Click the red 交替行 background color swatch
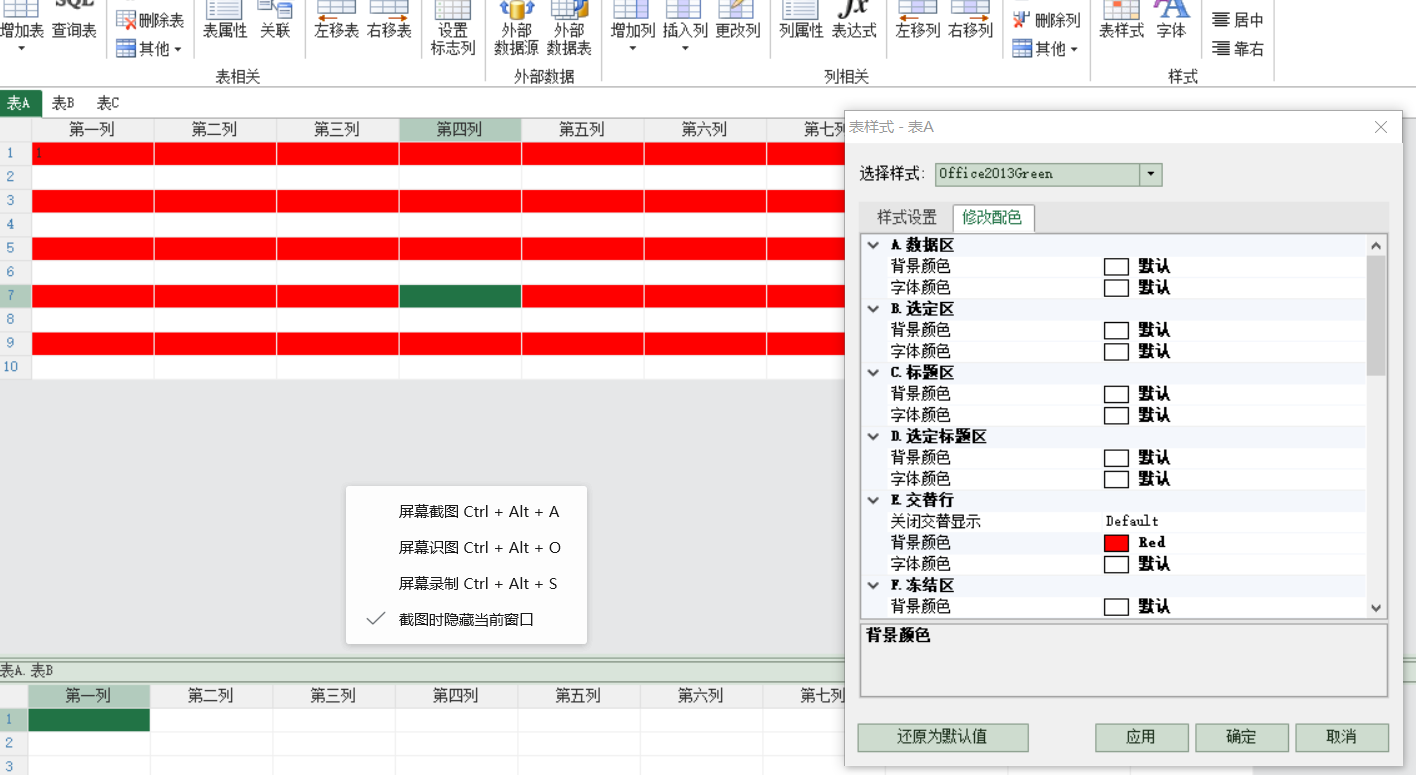Screen dimensions: 1416x775 click(1116, 543)
